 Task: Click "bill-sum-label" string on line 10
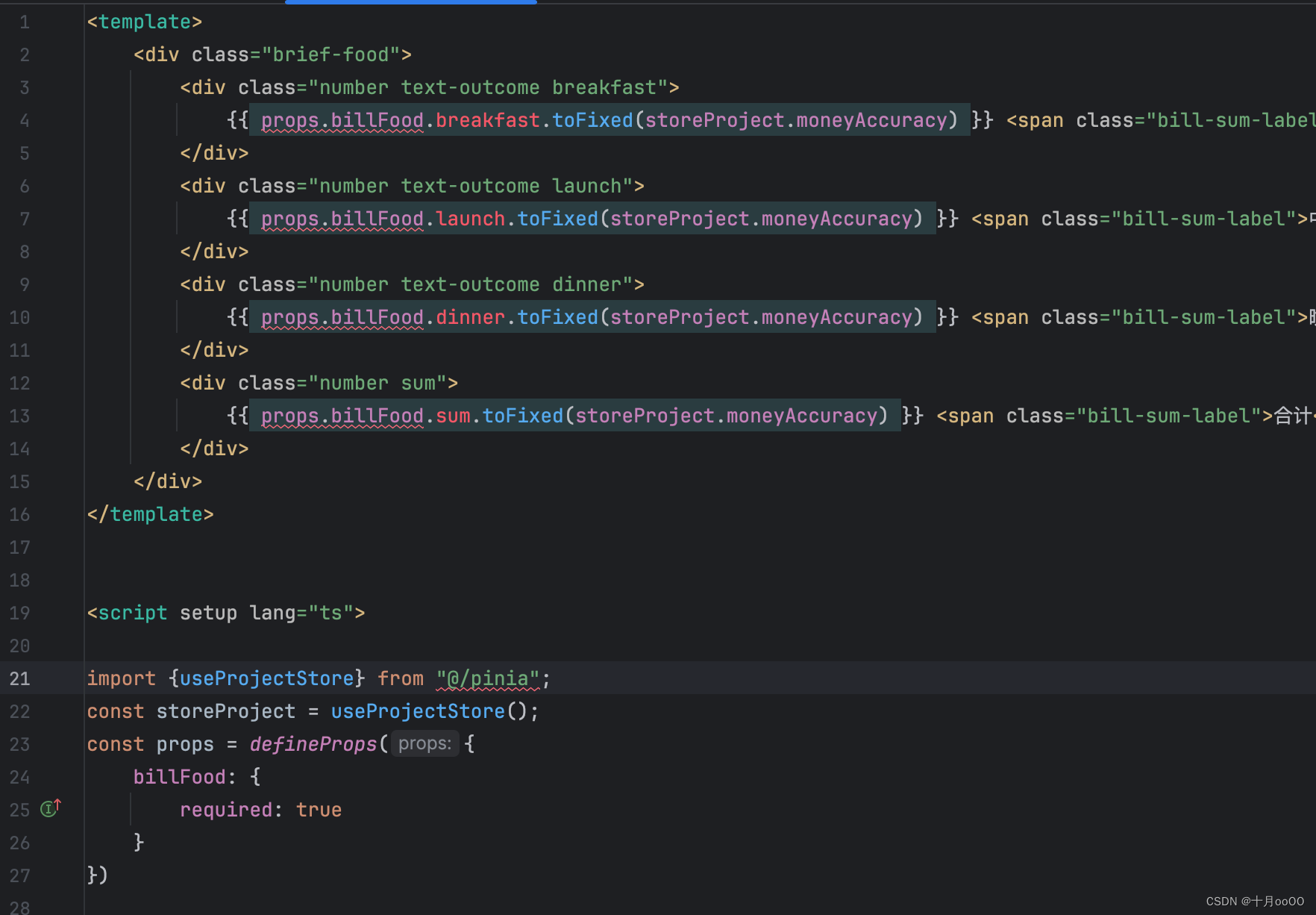pyautogui.click(x=1204, y=317)
